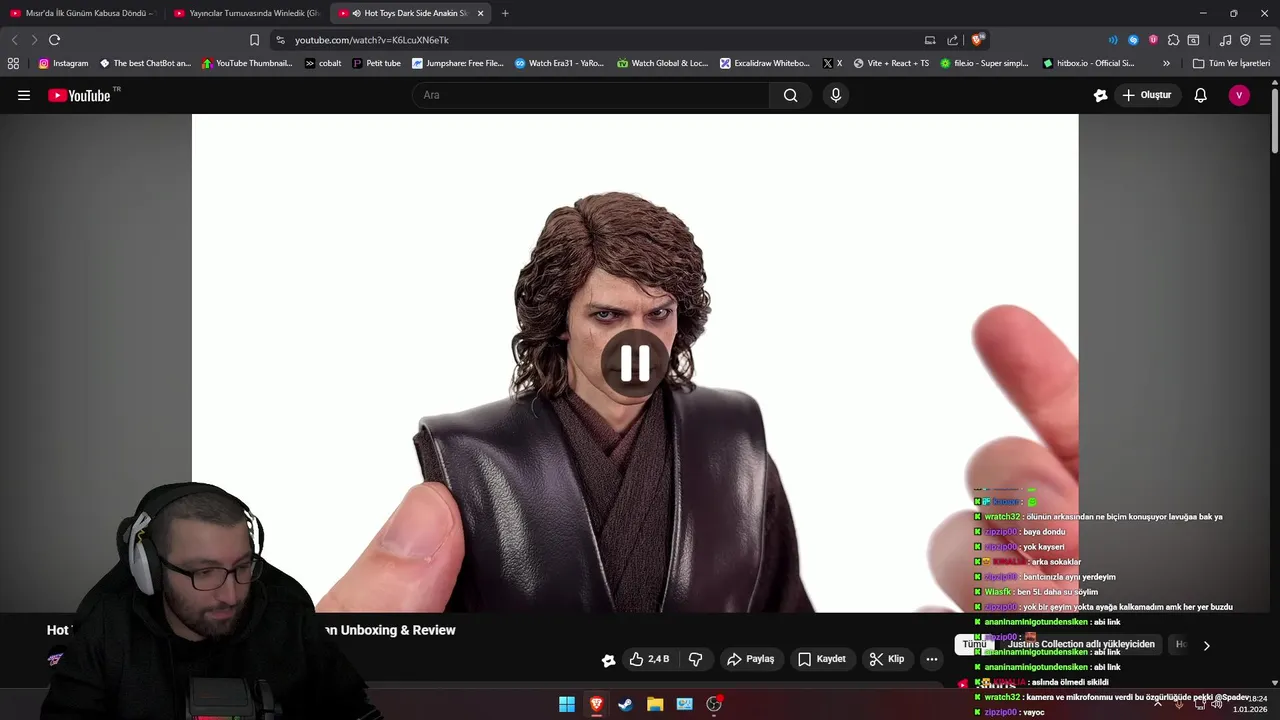Open the YouTube hamburger guide menu
Screen dimensions: 1280x720
click(24, 95)
